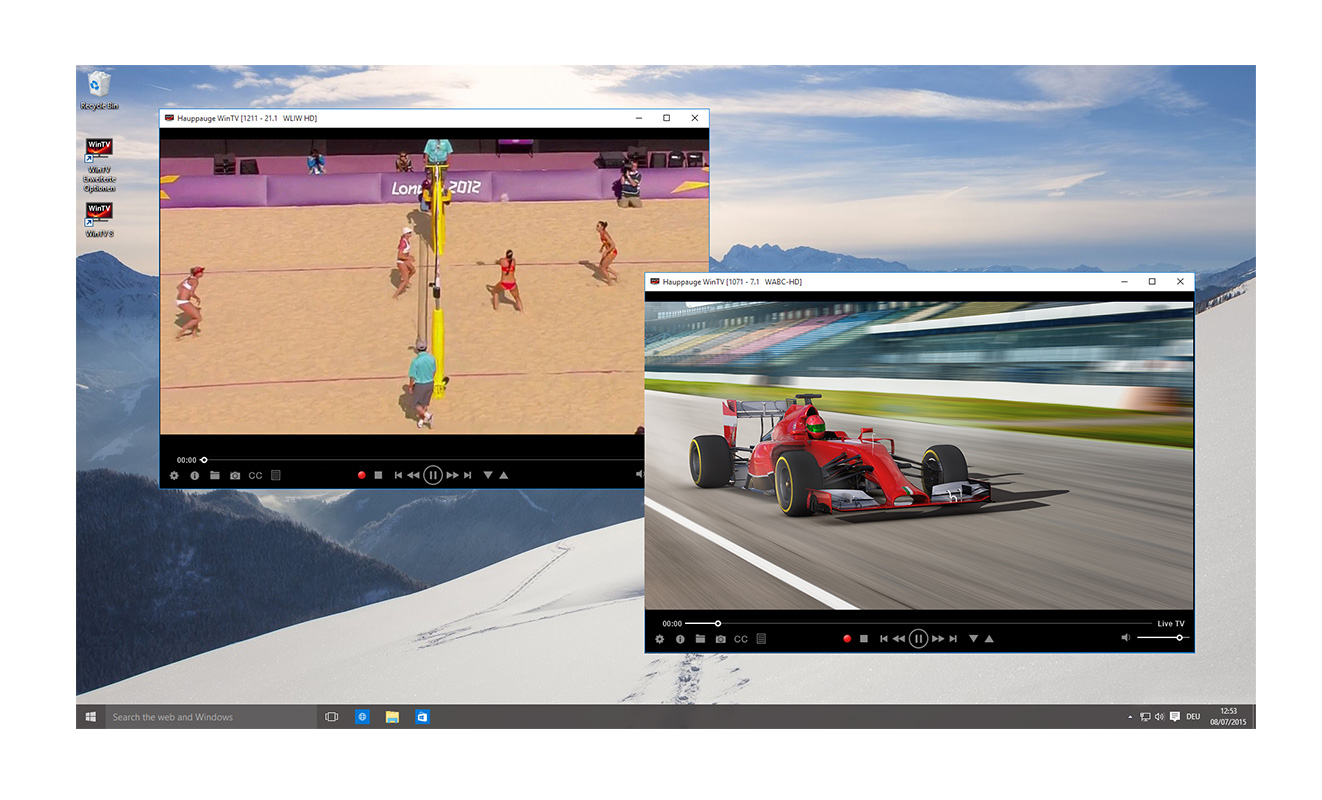Click the Search the web and Windows box
Image resolution: width=1322 pixels, height=800 pixels.
pos(210,717)
